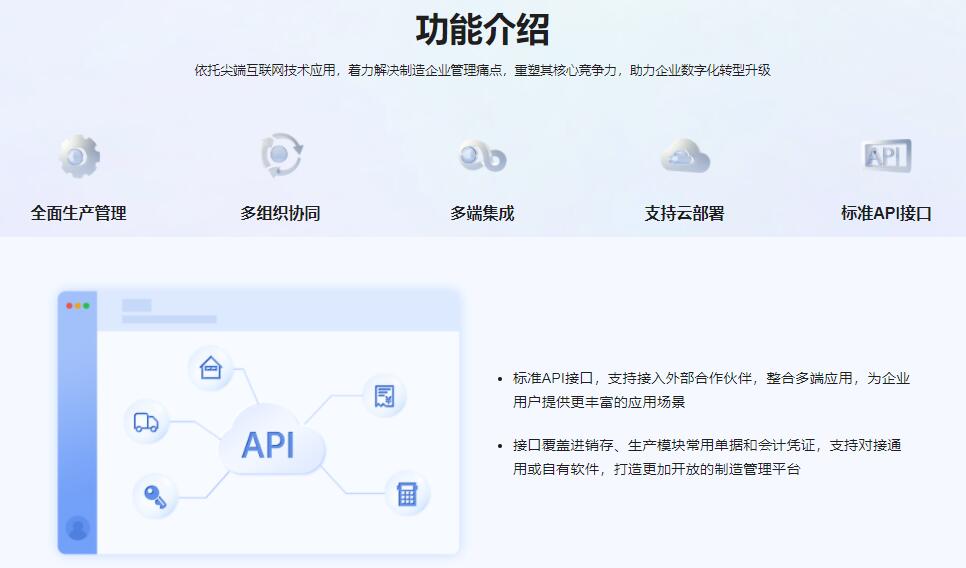Select the calculator icon in the illustration
The width and height of the screenshot is (966, 568).
407,494
